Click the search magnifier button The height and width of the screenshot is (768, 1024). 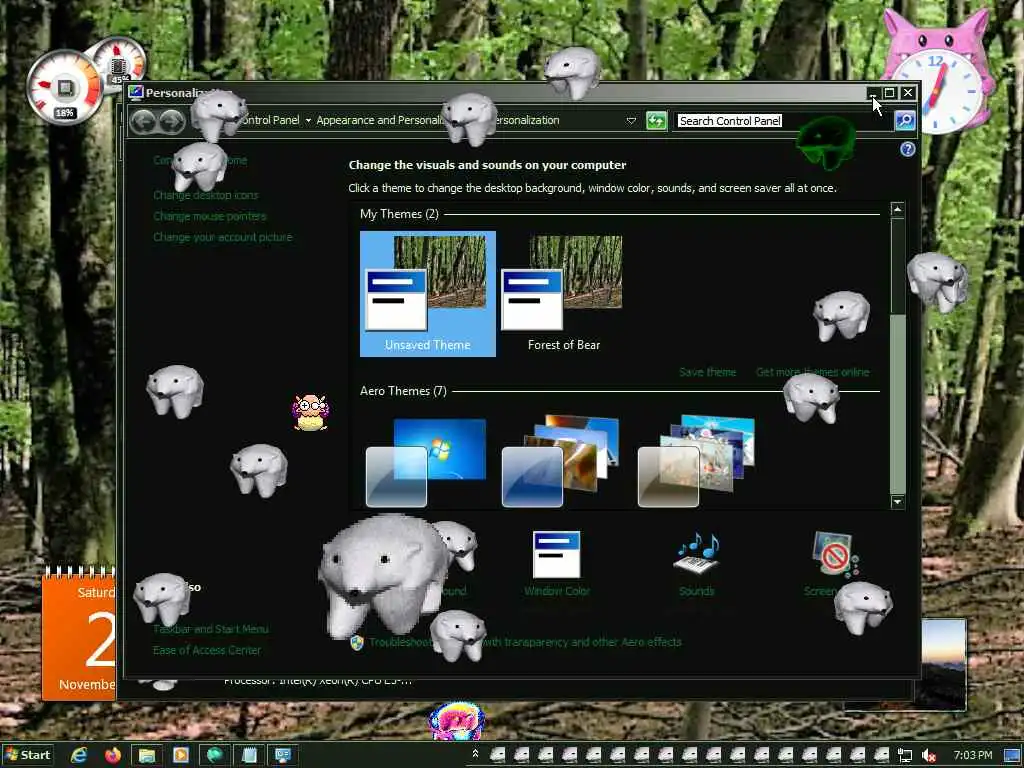tap(904, 121)
